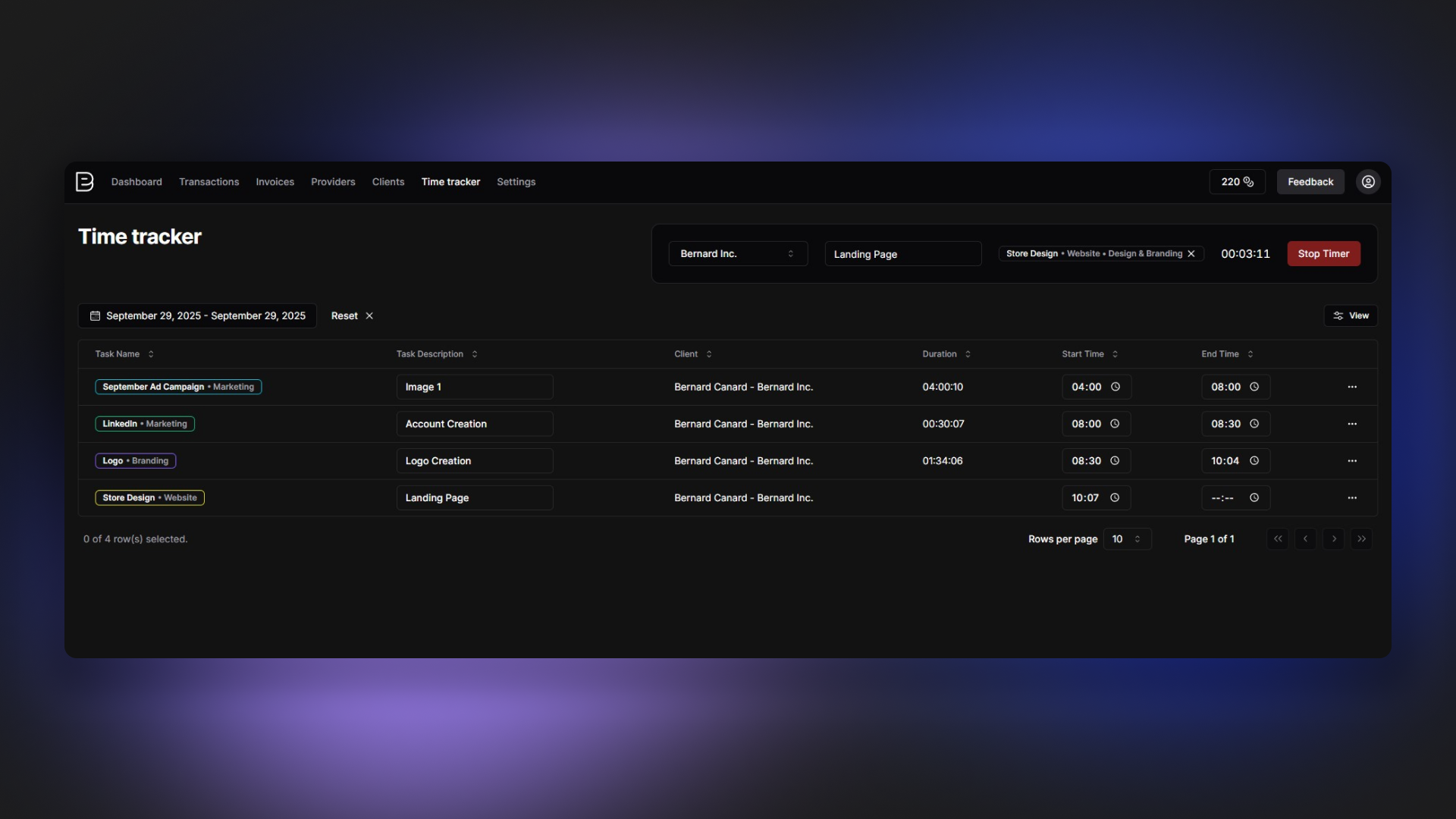Click the coins icon beside the 220 balance

pyautogui.click(x=1247, y=181)
